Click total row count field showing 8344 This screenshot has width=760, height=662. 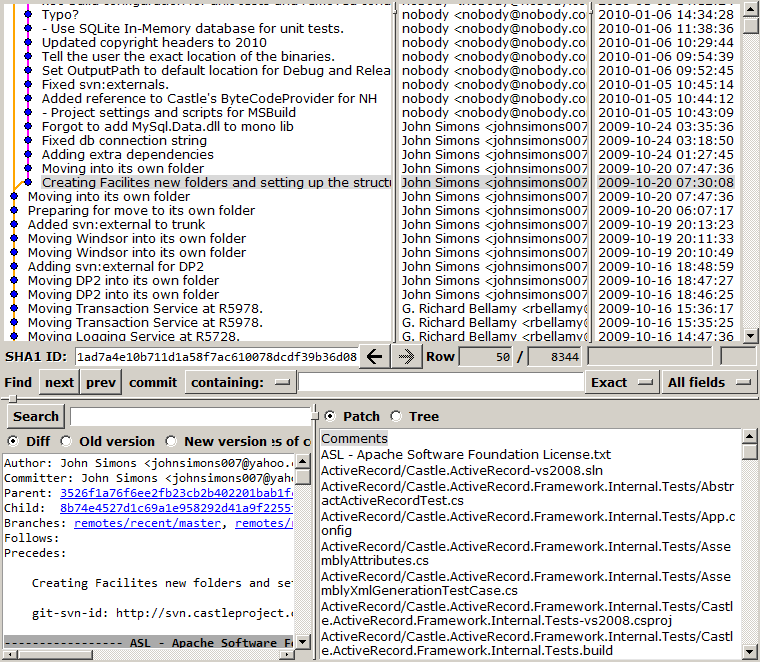554,357
